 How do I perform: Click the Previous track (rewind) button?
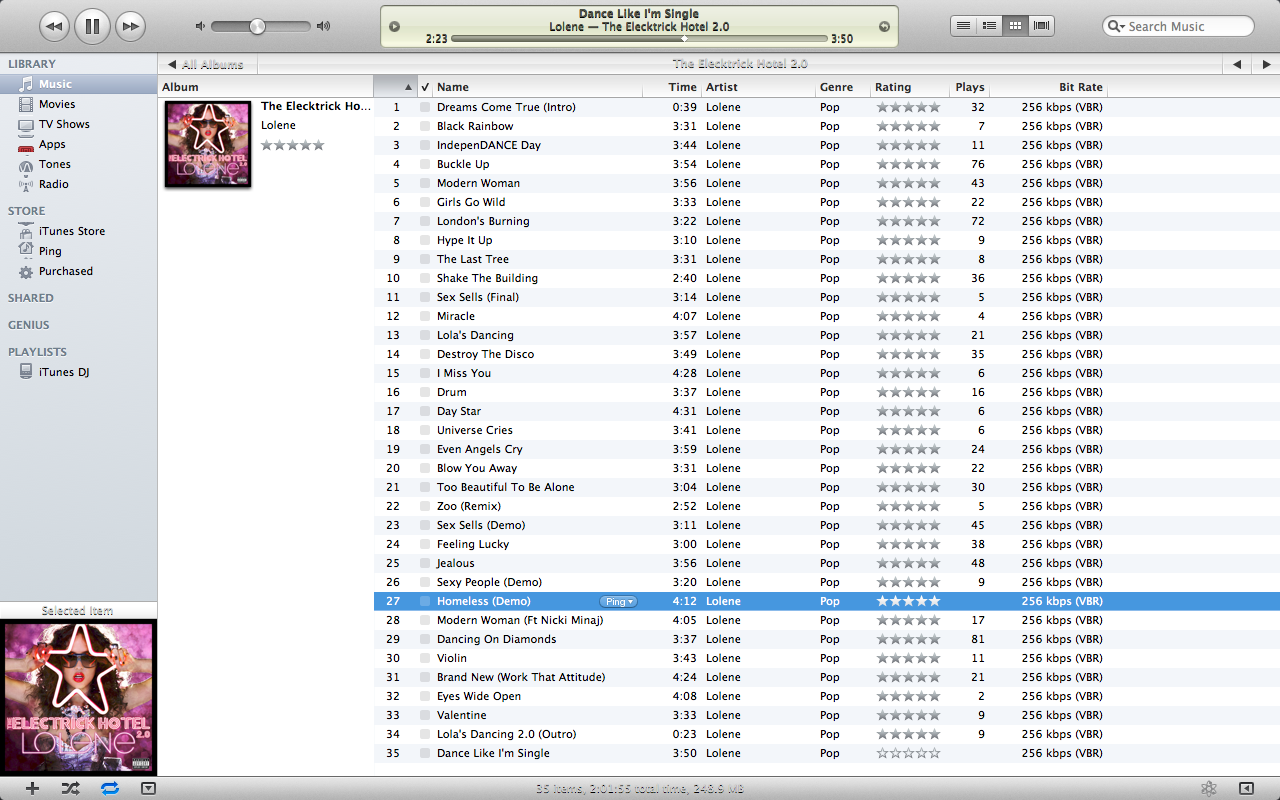[x=54, y=26]
